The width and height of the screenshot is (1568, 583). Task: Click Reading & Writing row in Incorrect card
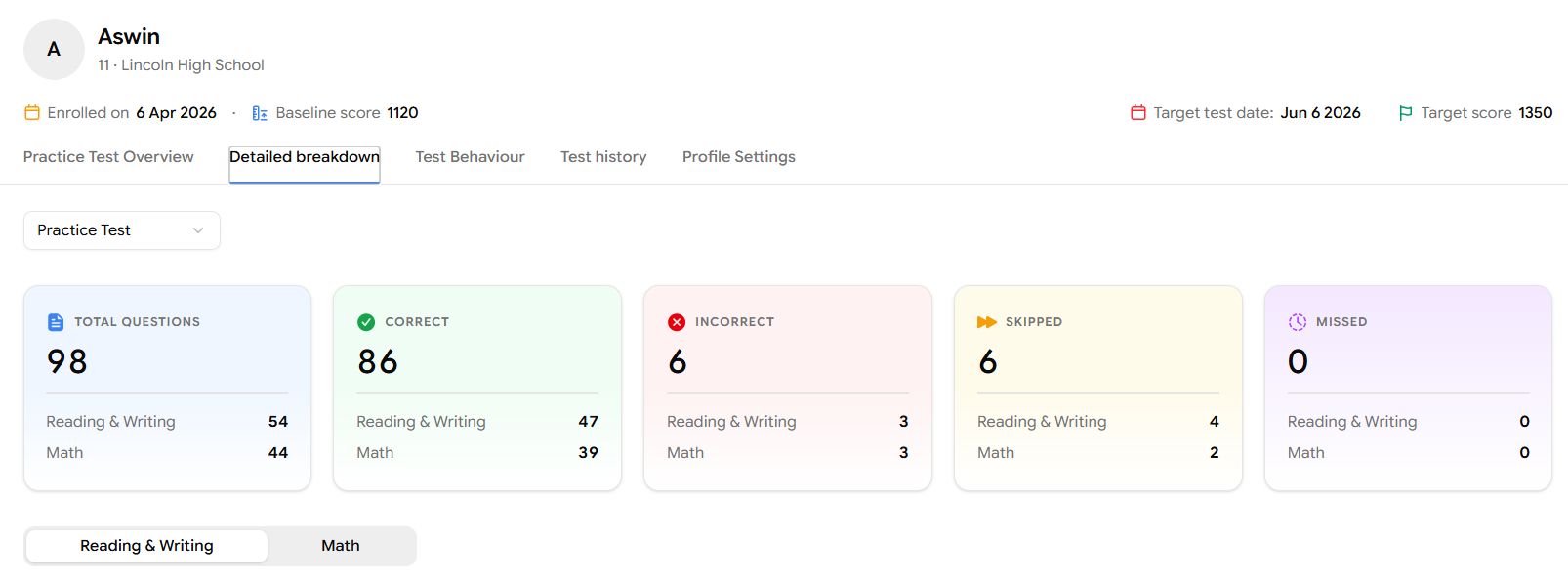788,422
